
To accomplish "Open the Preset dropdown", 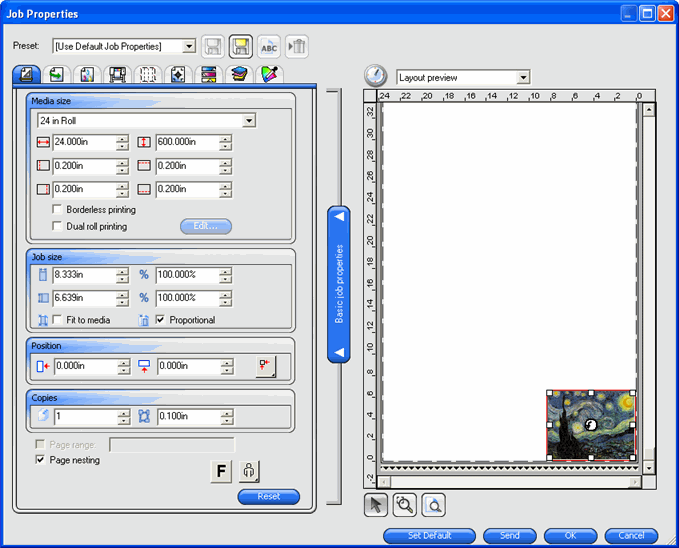I will (189, 46).
